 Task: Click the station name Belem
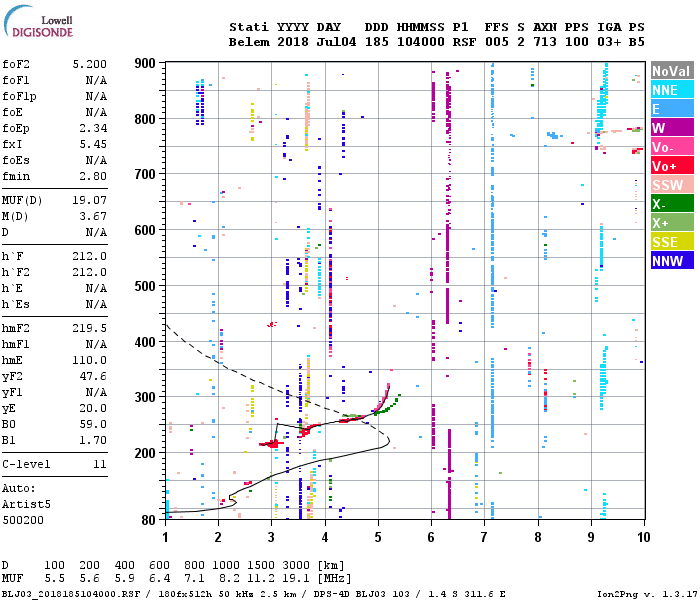[249, 42]
